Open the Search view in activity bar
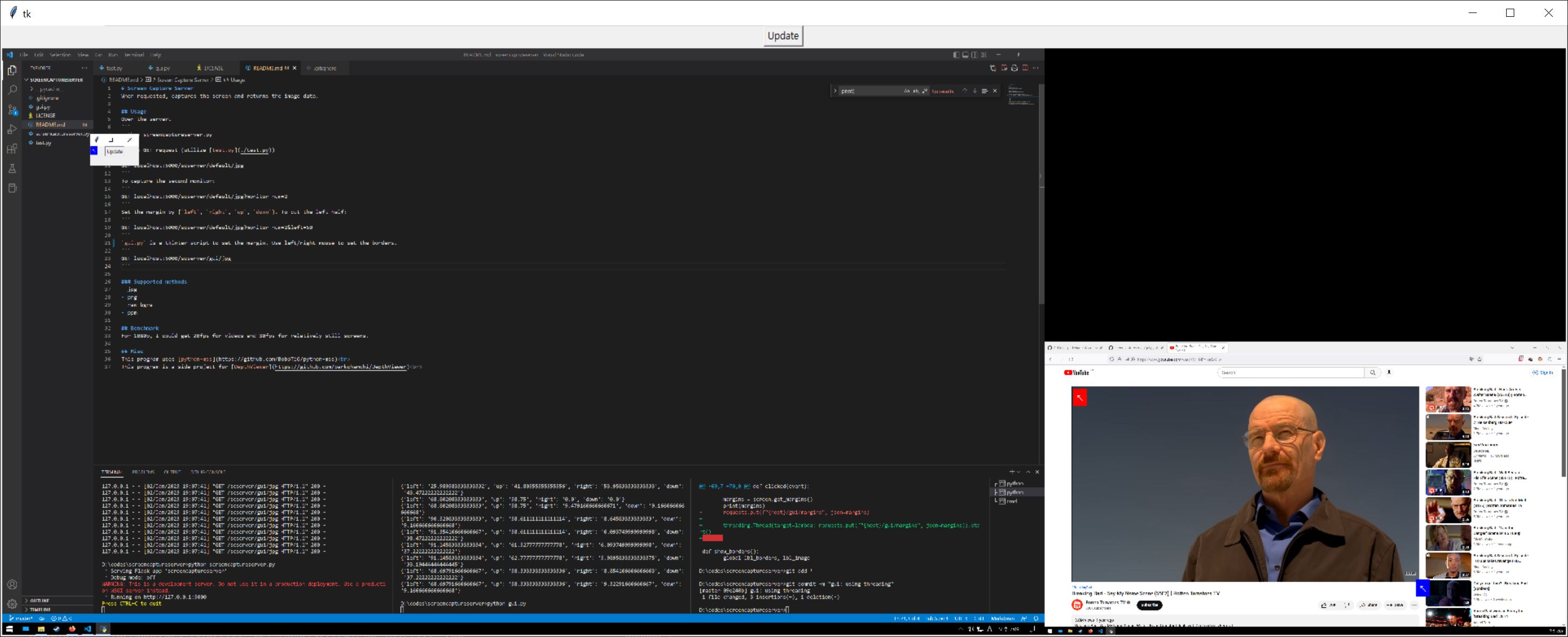This screenshot has width=1568, height=637. 12,90
